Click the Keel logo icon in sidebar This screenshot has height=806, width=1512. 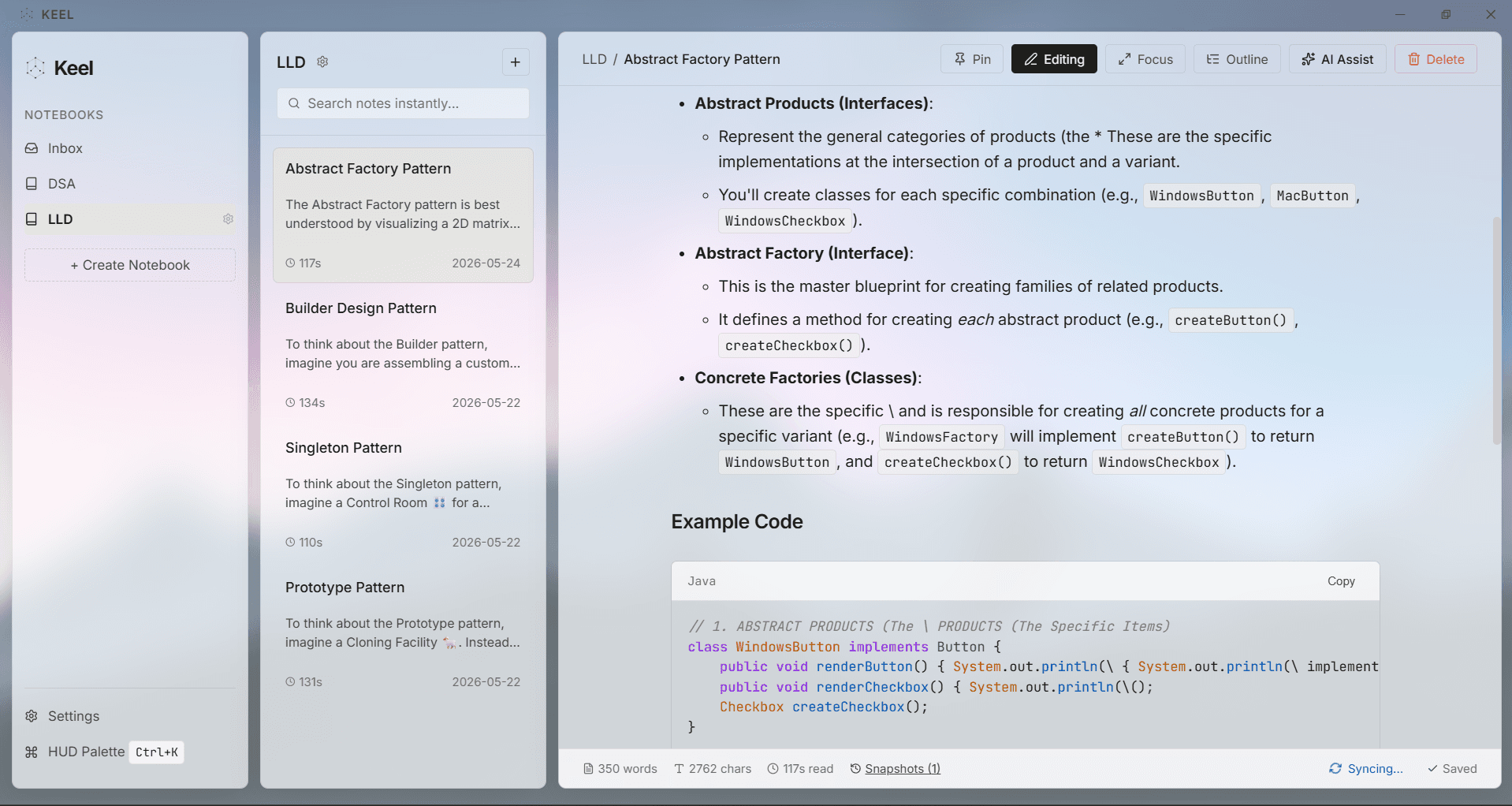tap(35, 68)
